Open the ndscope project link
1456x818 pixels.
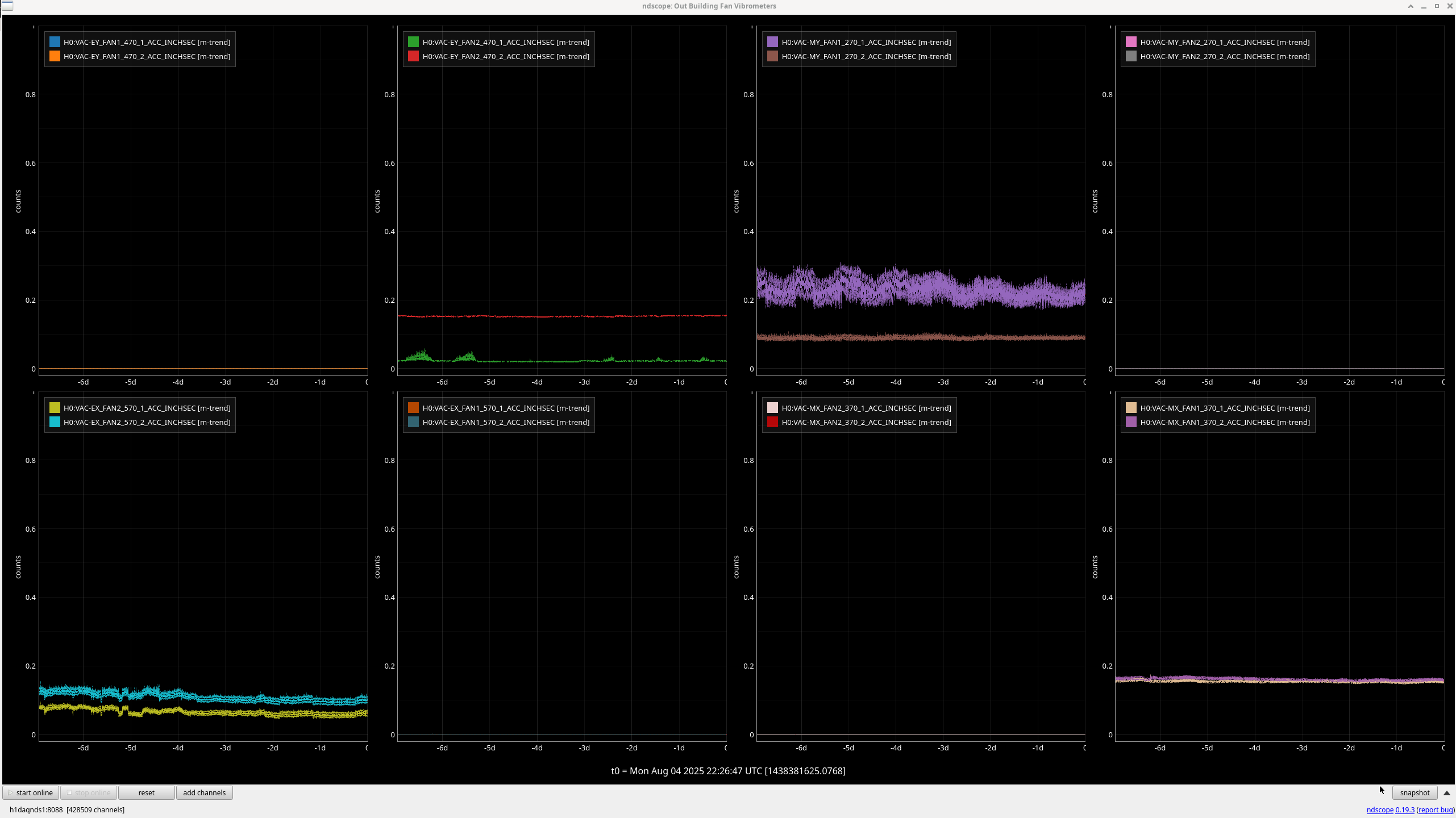[1379, 810]
